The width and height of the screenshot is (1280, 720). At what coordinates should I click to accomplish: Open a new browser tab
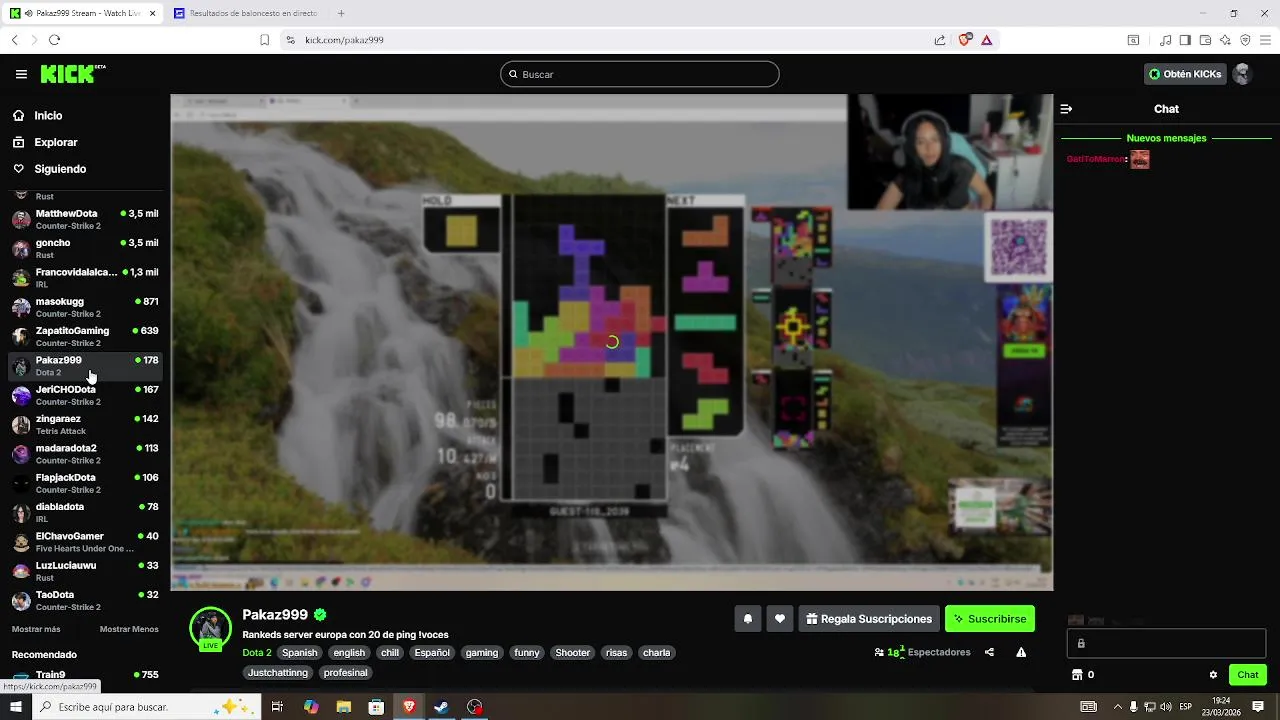click(x=341, y=13)
